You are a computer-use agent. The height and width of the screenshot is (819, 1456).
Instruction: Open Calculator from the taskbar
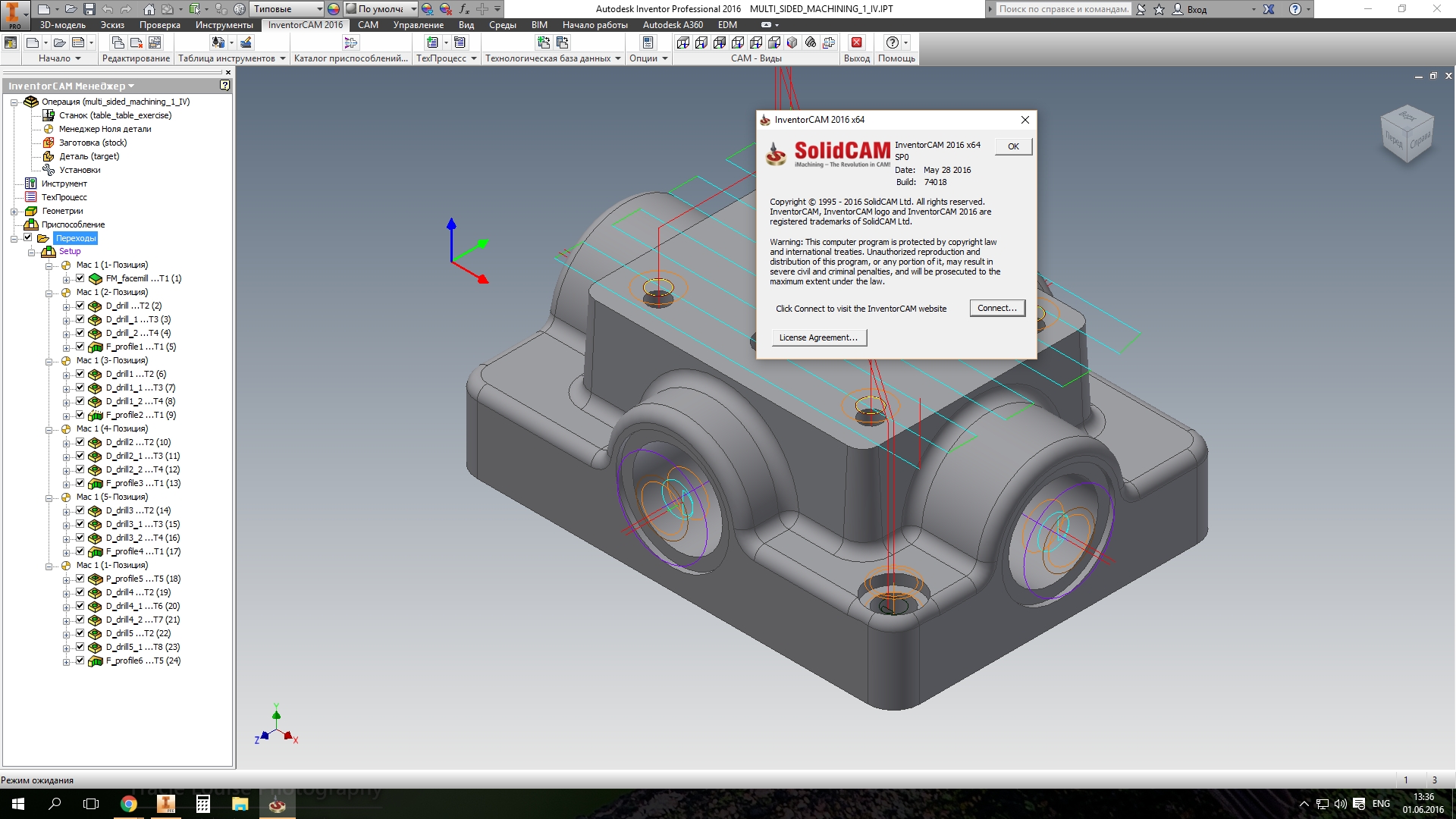coord(202,804)
